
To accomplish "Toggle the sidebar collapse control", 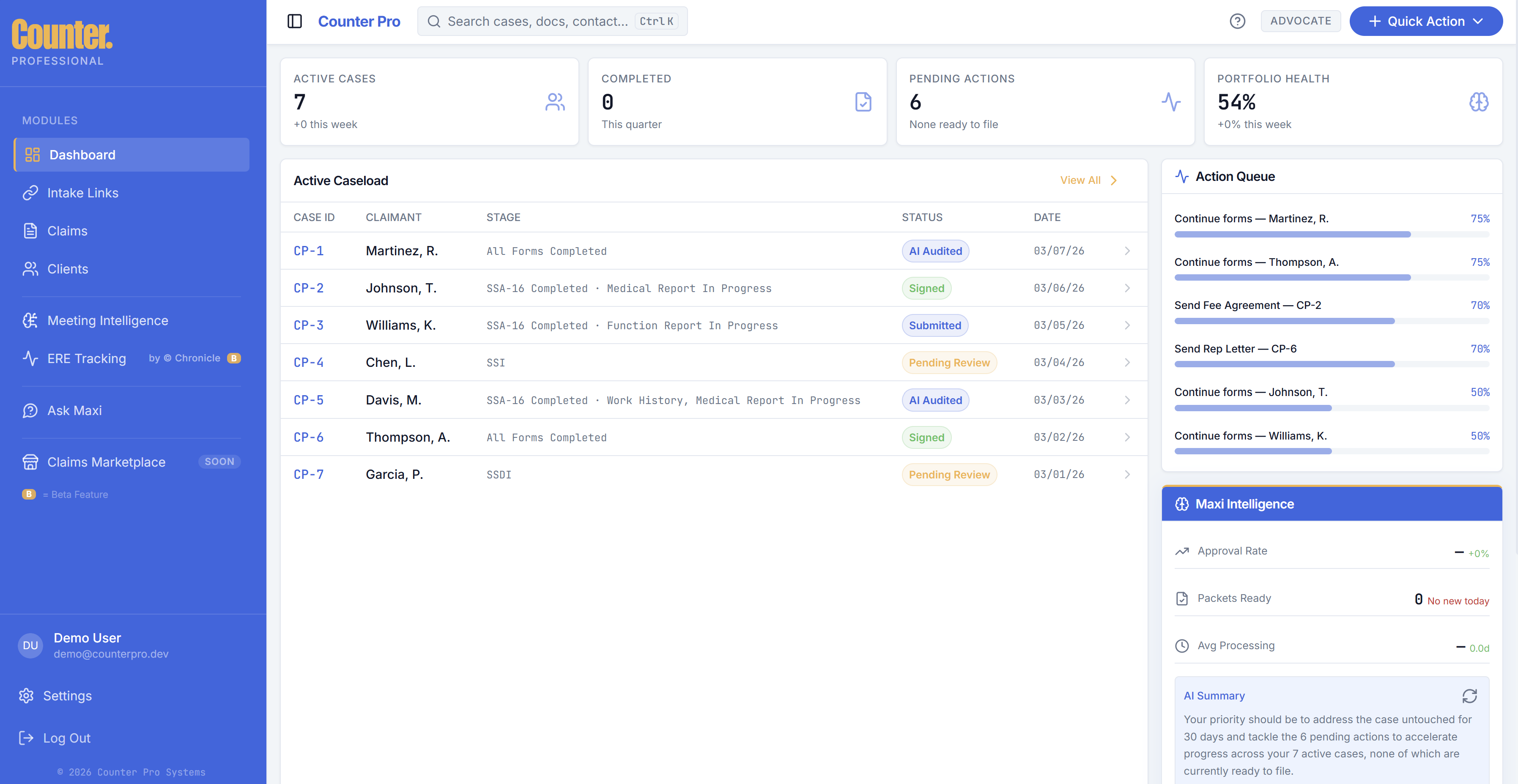I will pos(295,21).
